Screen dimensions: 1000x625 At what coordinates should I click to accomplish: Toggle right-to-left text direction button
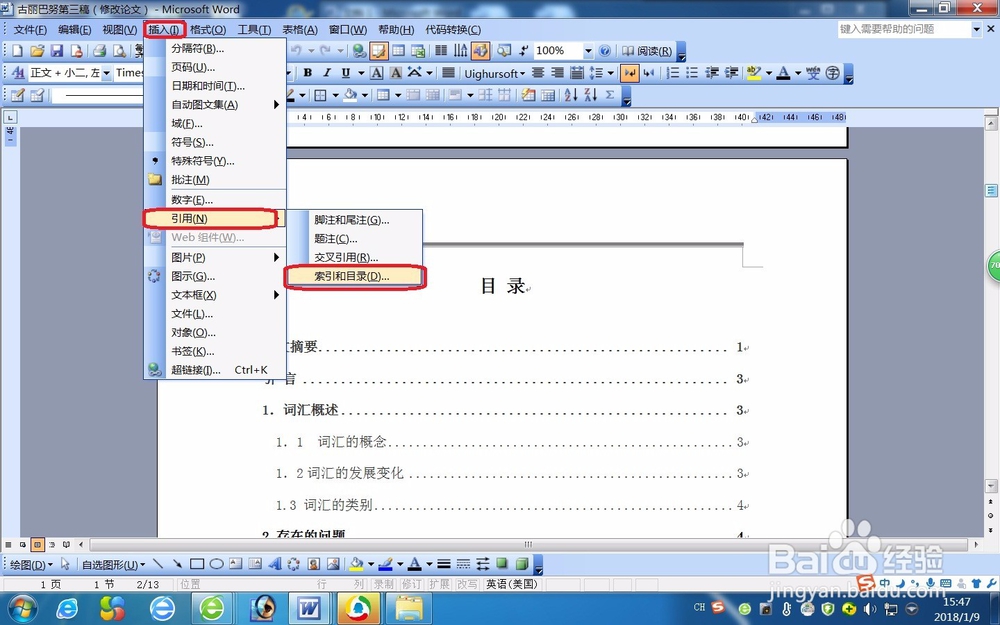point(649,73)
